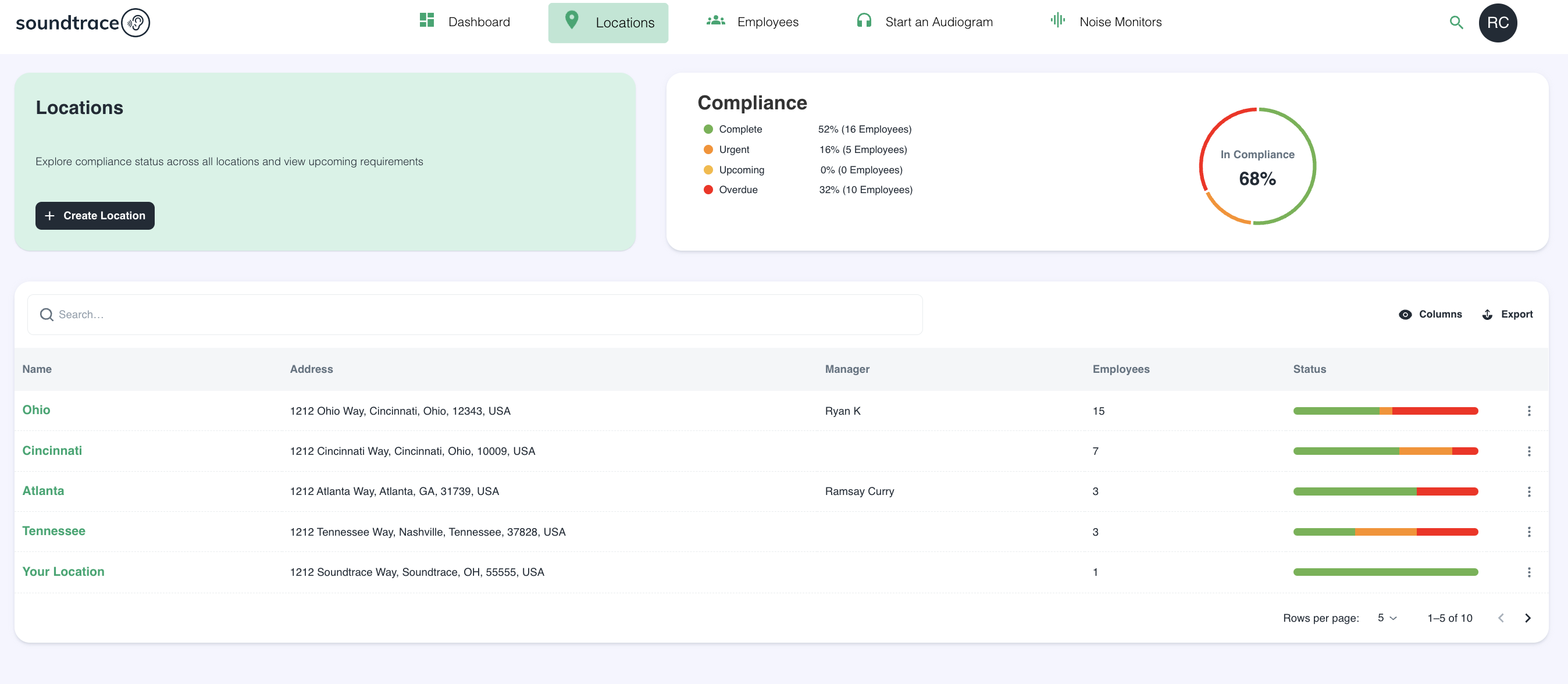
Task: Click the locations Search input field
Action: [x=475, y=314]
